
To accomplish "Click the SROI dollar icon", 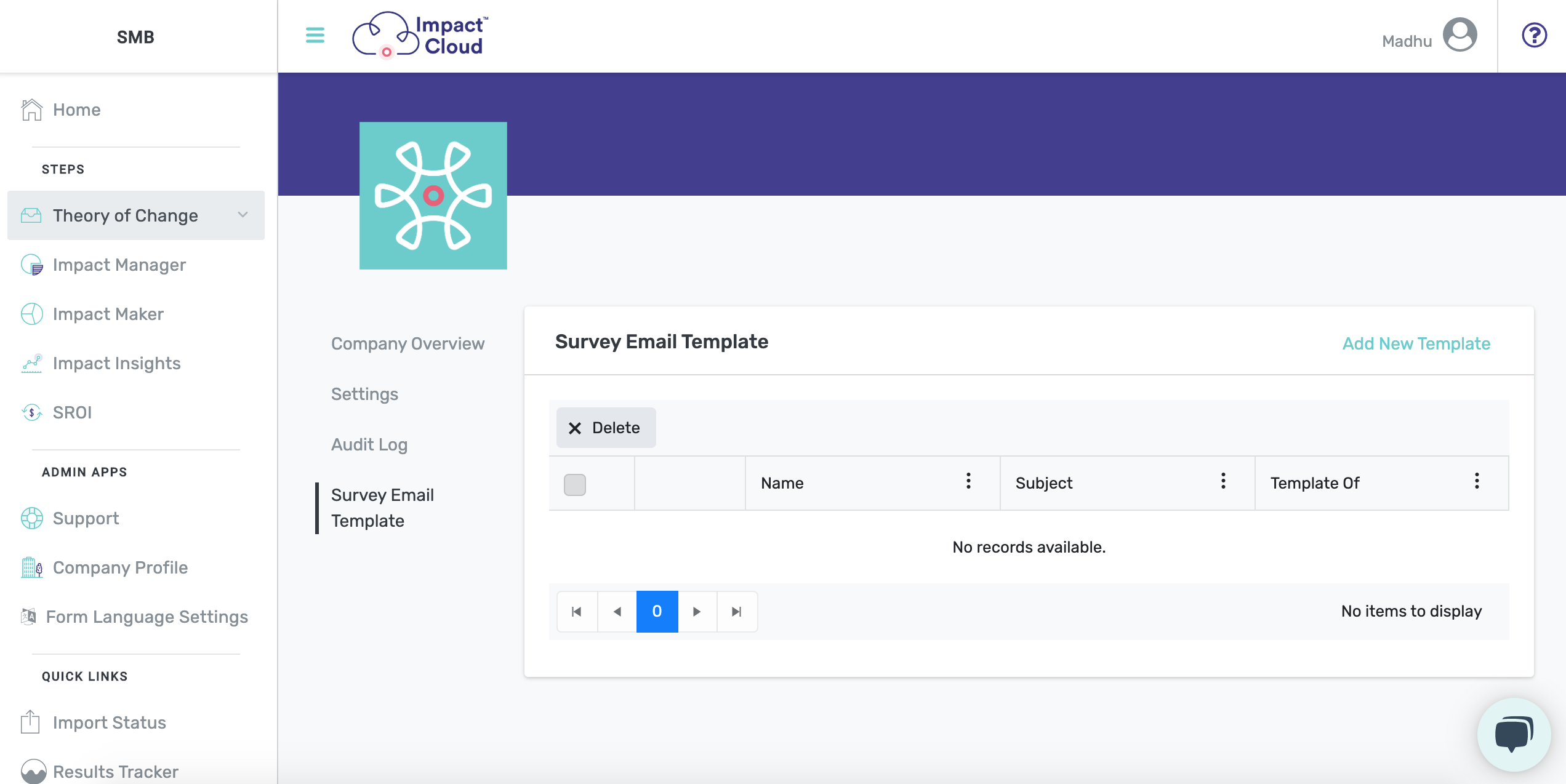I will tap(31, 412).
